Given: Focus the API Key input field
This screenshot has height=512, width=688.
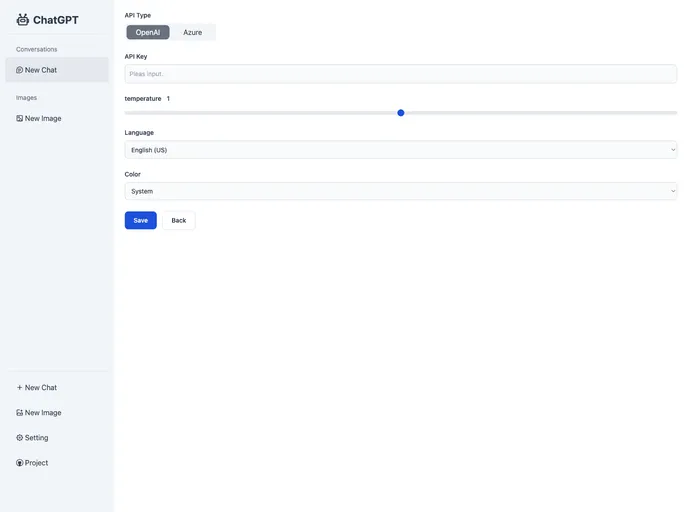Looking at the screenshot, I should pos(400,74).
